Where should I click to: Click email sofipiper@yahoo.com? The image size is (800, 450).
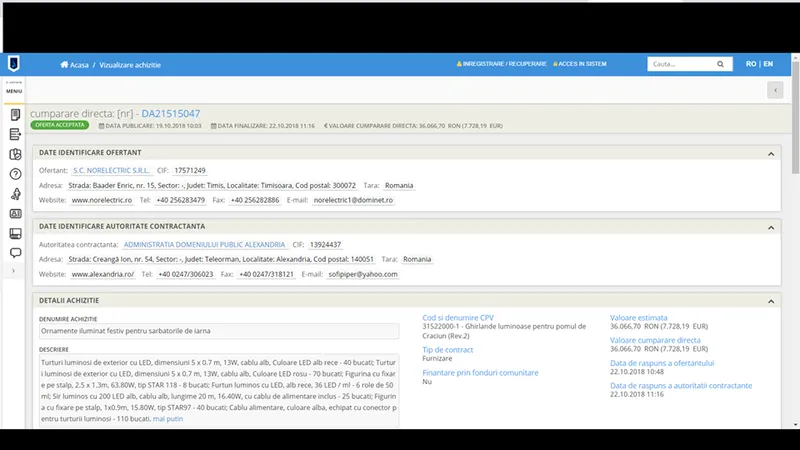tap(363, 274)
